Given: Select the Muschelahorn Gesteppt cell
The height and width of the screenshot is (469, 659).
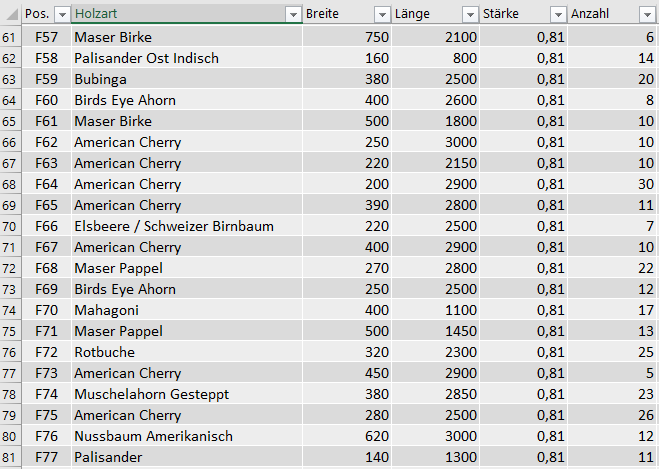Looking at the screenshot, I should [x=187, y=394].
